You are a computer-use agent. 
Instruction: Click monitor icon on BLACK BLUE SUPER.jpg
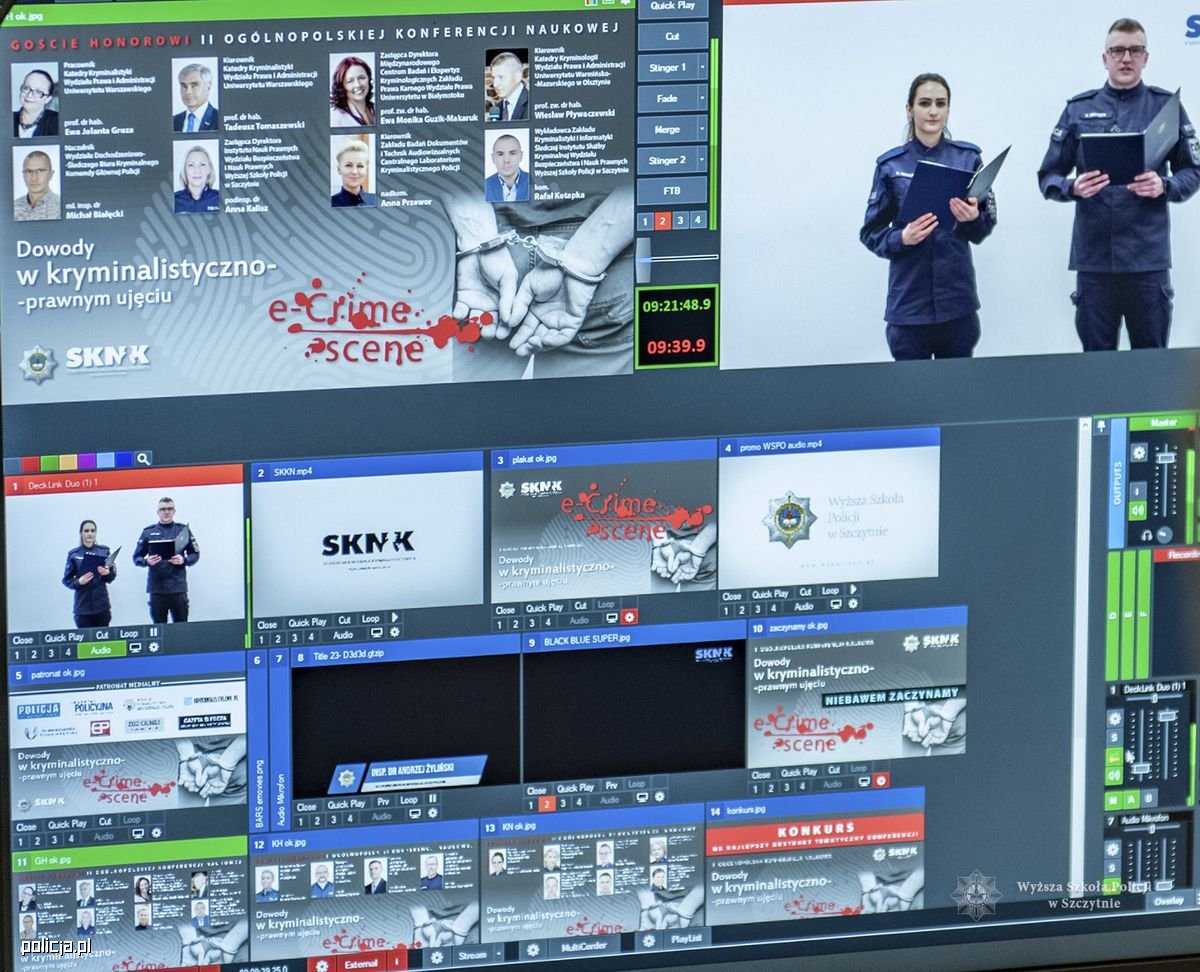642,799
